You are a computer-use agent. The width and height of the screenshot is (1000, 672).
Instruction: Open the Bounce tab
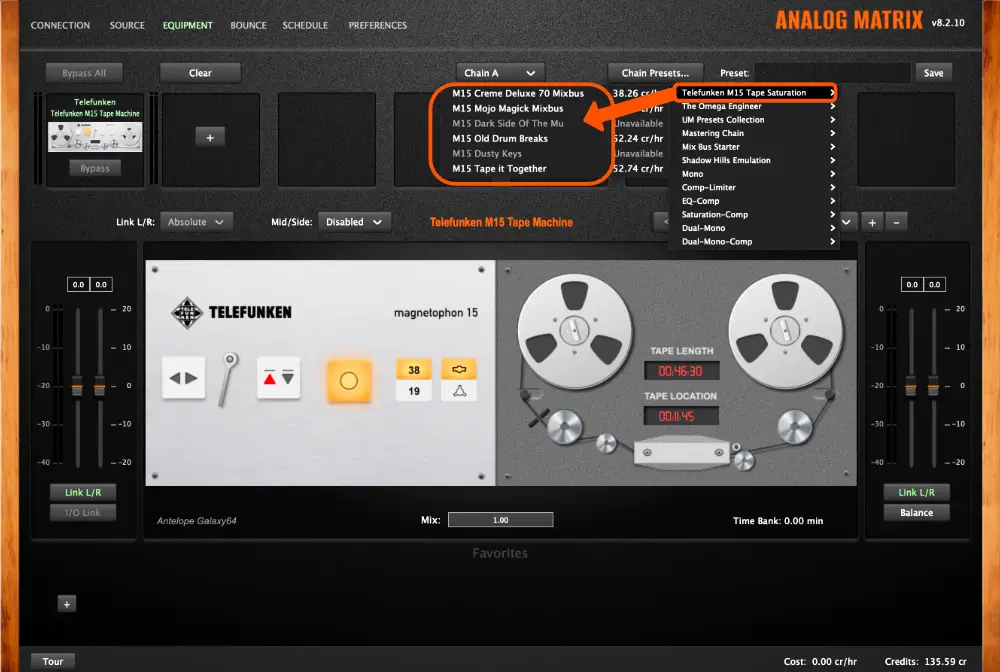click(x=248, y=26)
